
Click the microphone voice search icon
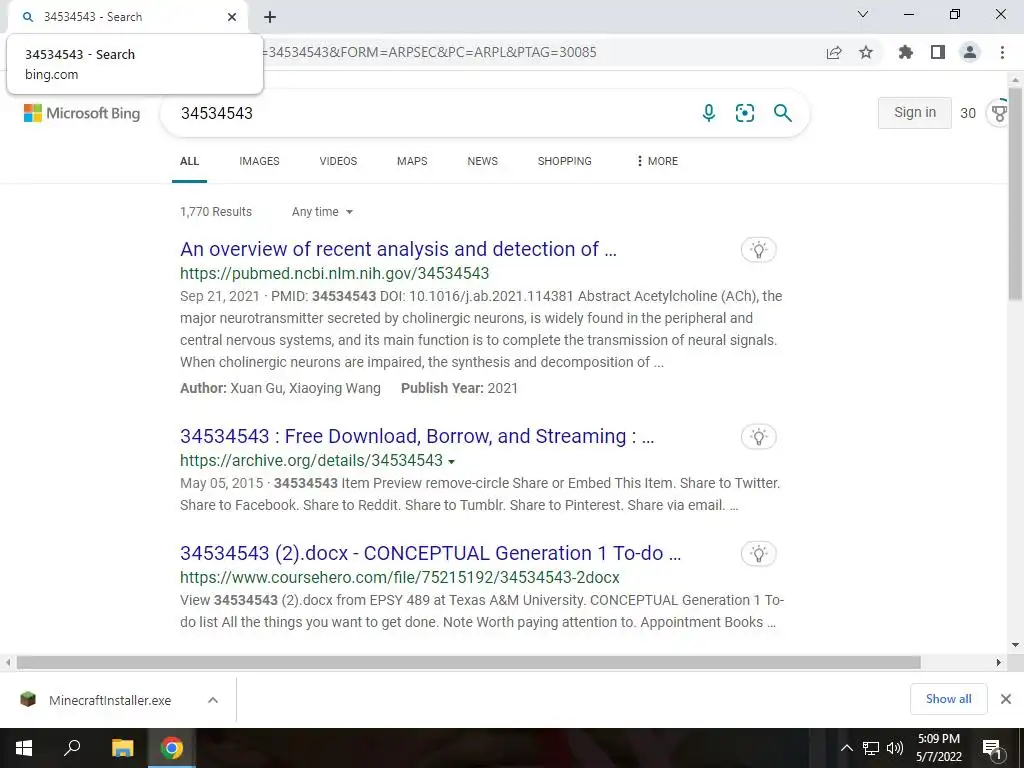[709, 113]
